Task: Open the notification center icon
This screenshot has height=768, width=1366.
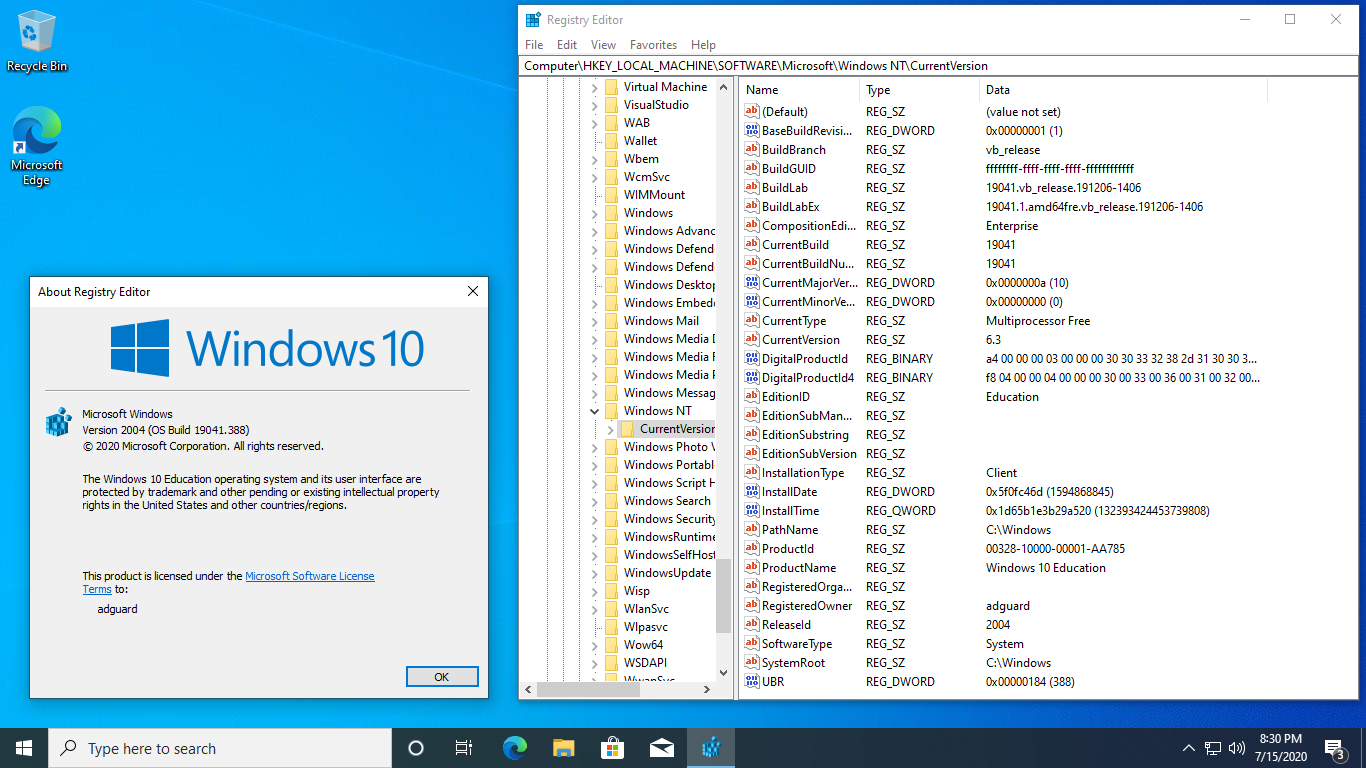Action: tap(1334, 748)
